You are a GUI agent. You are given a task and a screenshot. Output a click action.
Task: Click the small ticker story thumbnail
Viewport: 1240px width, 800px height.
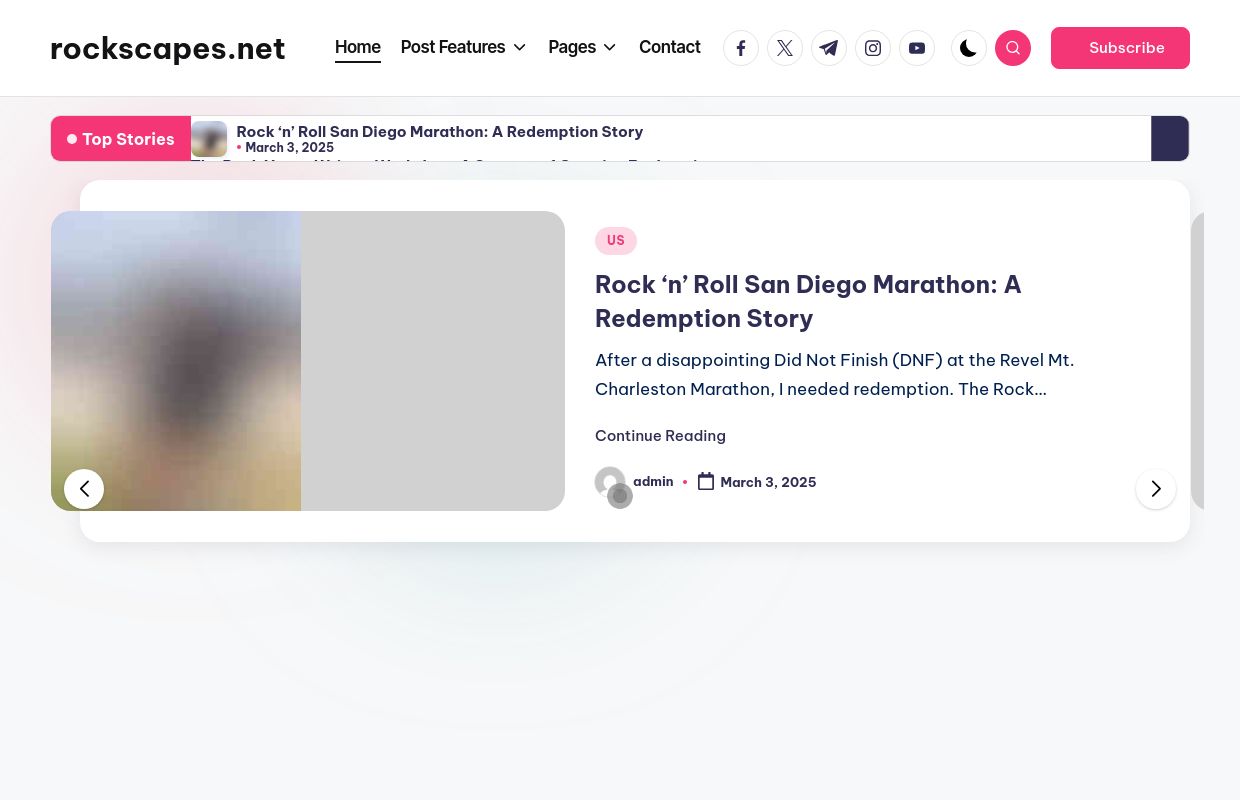coord(209,139)
